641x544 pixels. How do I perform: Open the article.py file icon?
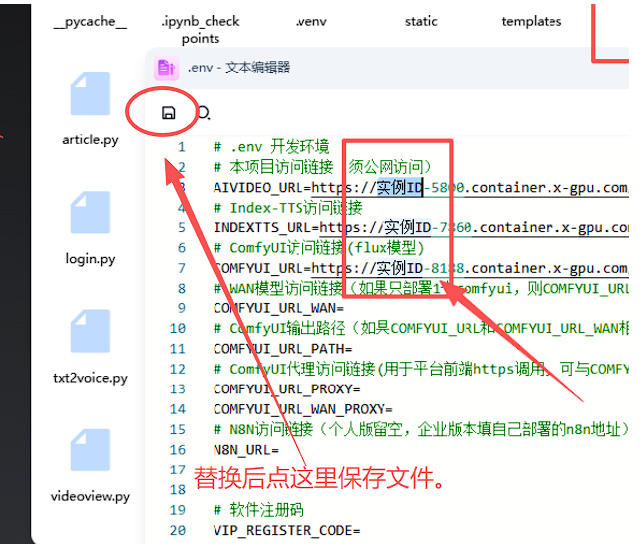tap(90, 97)
